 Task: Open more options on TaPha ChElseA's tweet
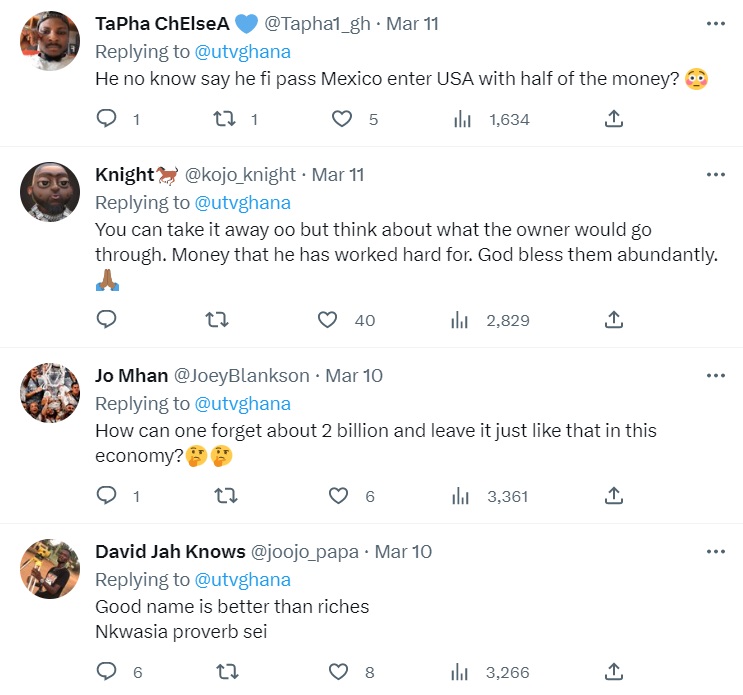[715, 23]
